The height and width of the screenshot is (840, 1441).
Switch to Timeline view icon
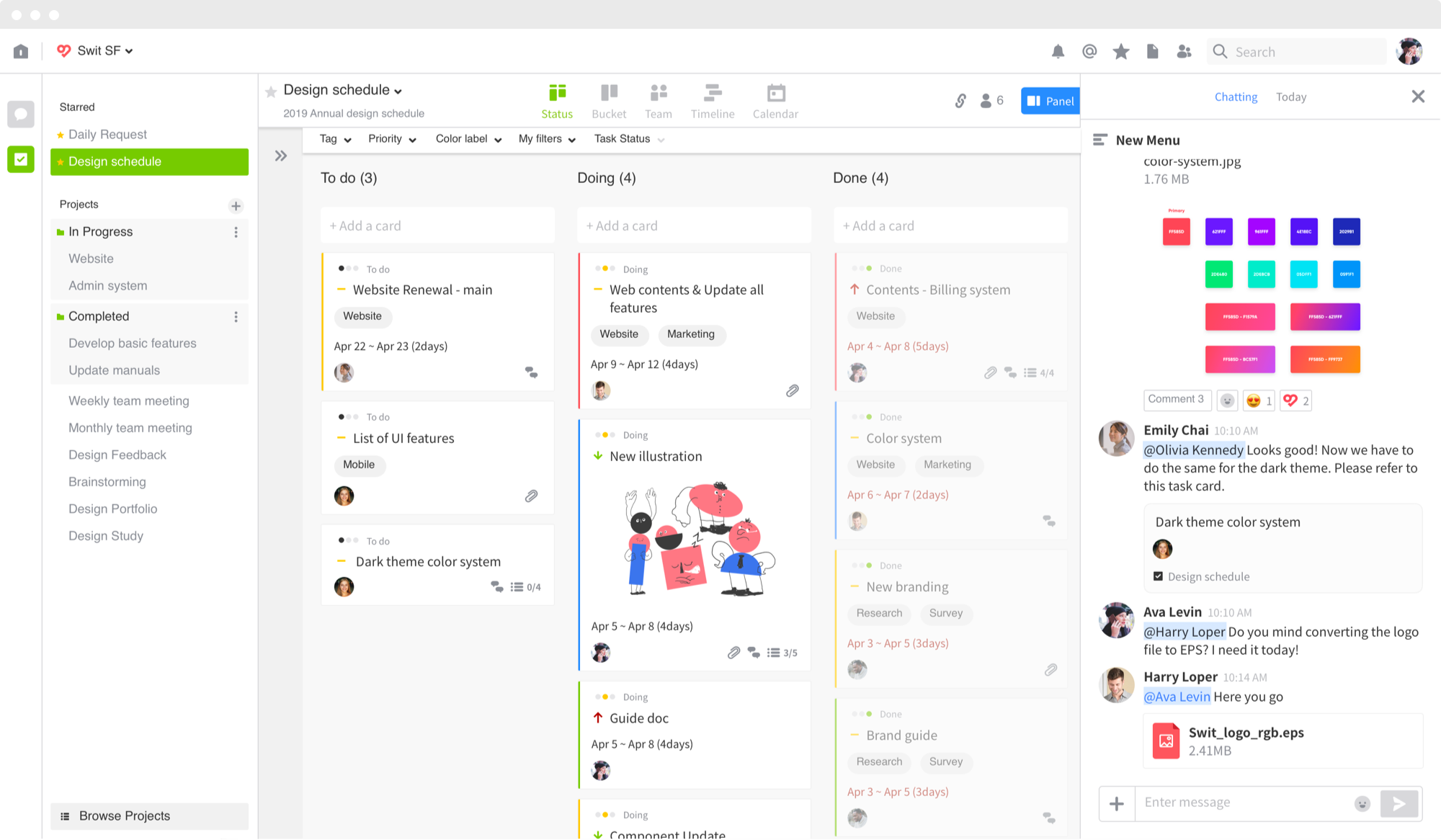point(713,101)
